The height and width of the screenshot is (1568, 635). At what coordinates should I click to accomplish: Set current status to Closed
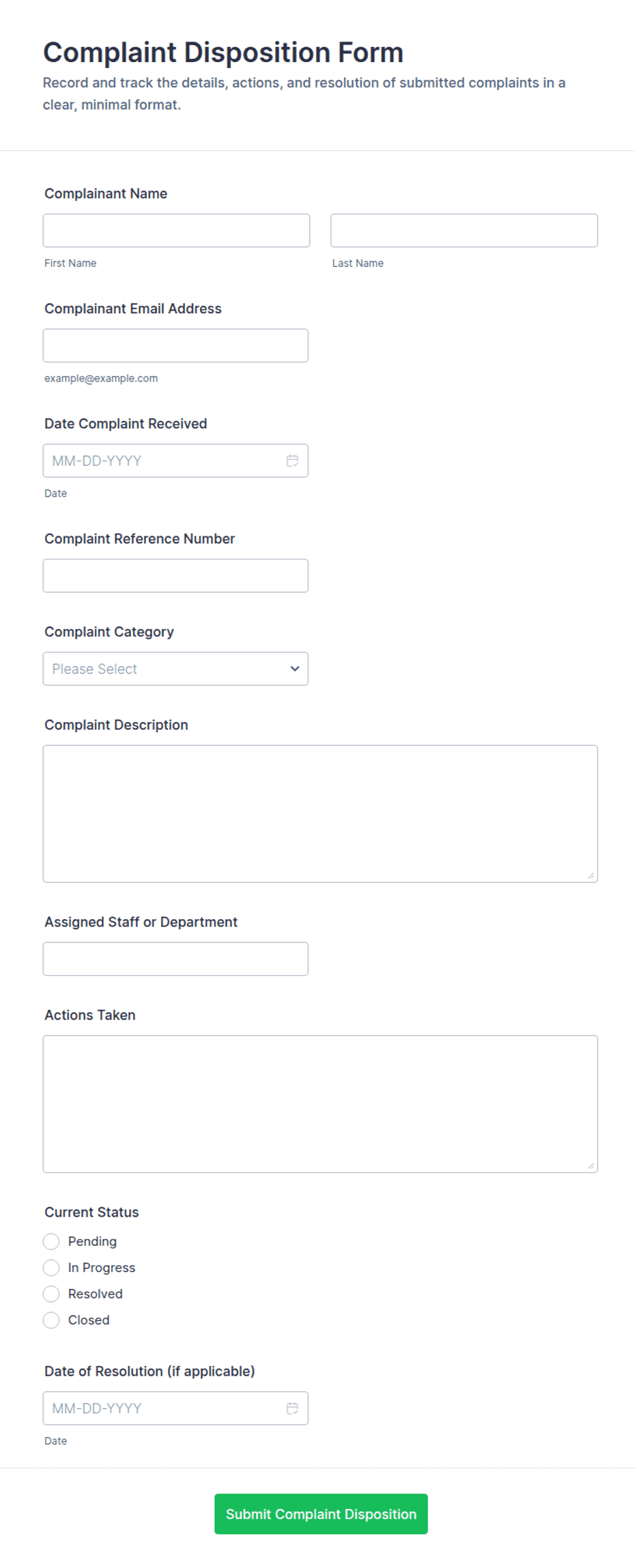(51, 1320)
